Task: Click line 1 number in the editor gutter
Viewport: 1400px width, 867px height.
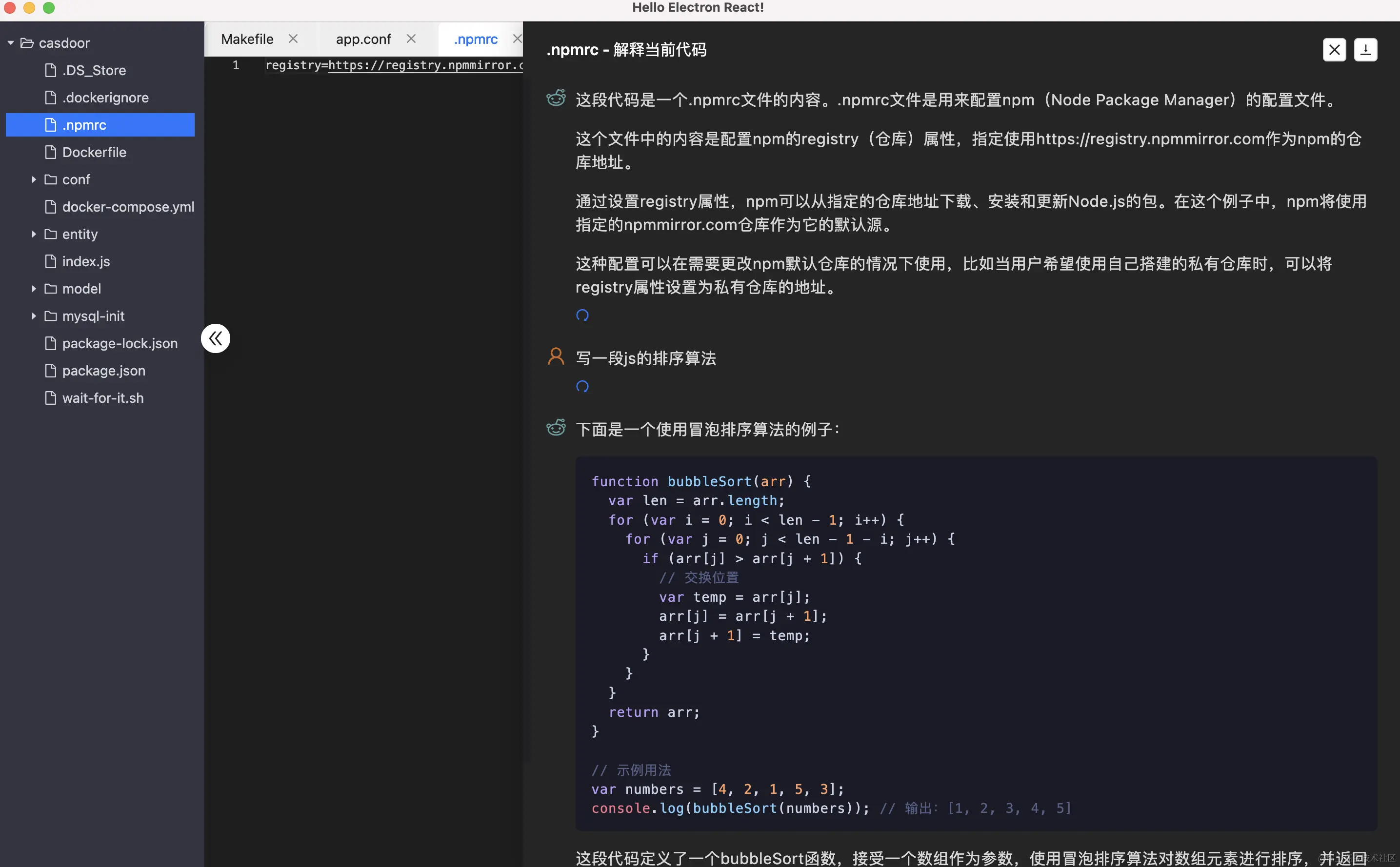Action: [x=236, y=65]
